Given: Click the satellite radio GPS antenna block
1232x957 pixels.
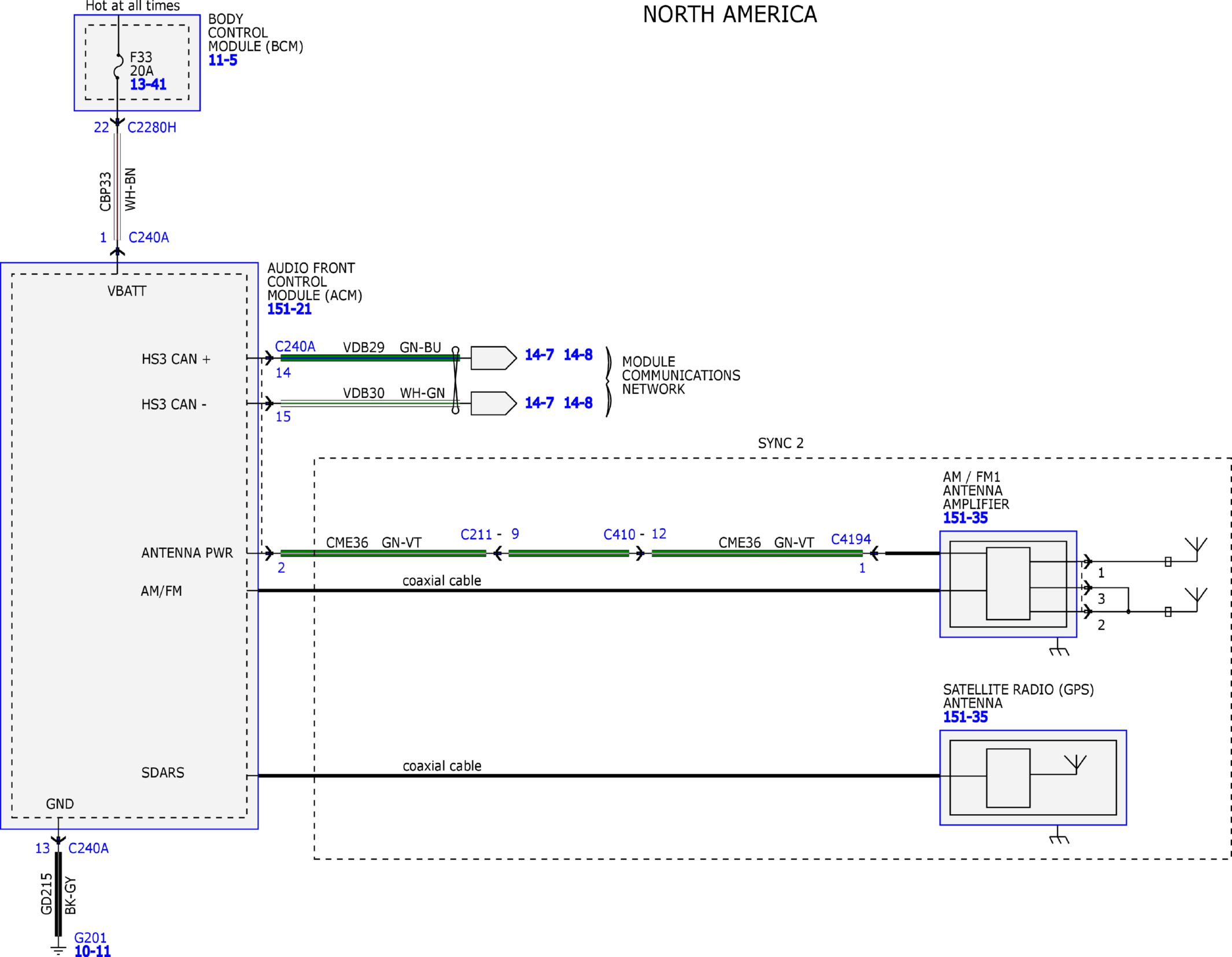Looking at the screenshot, I should tap(1033, 777).
